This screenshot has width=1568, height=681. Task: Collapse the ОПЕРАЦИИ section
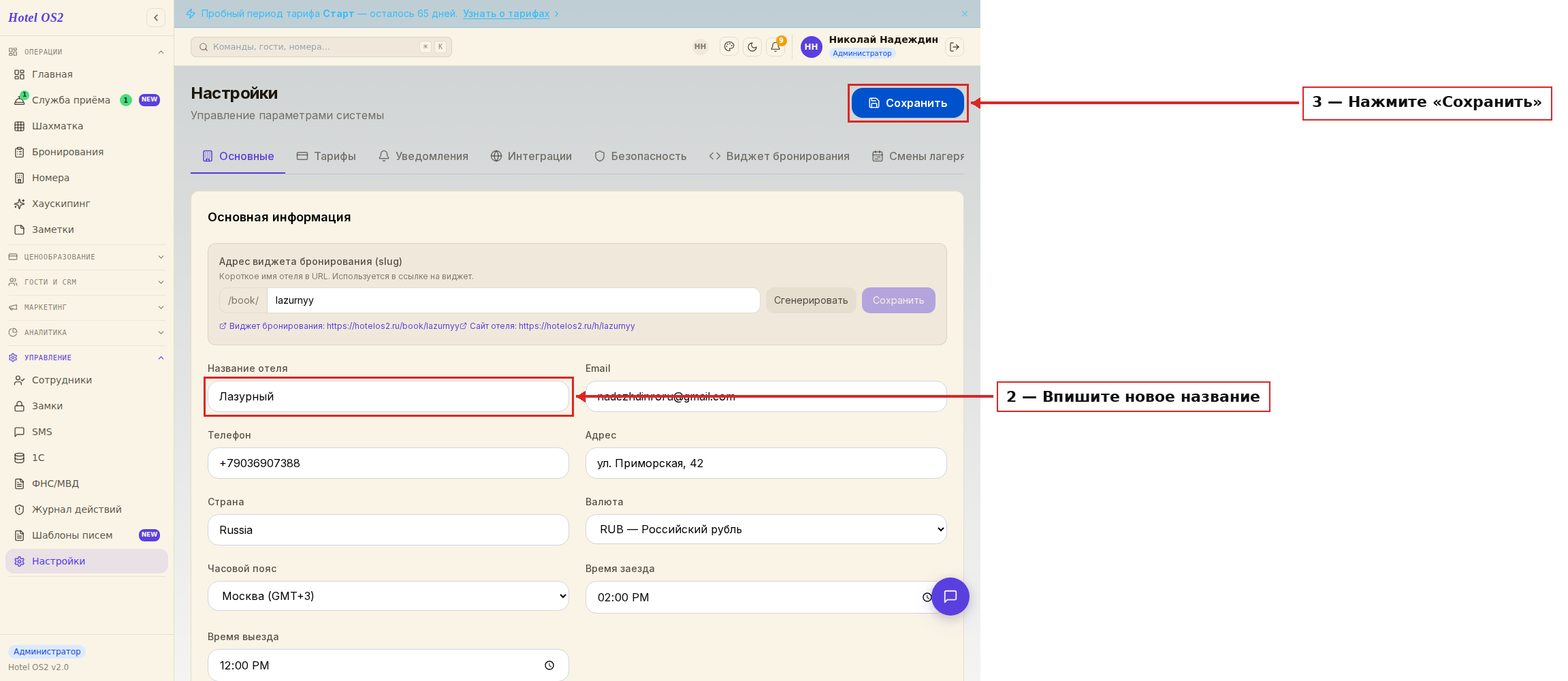[86, 52]
